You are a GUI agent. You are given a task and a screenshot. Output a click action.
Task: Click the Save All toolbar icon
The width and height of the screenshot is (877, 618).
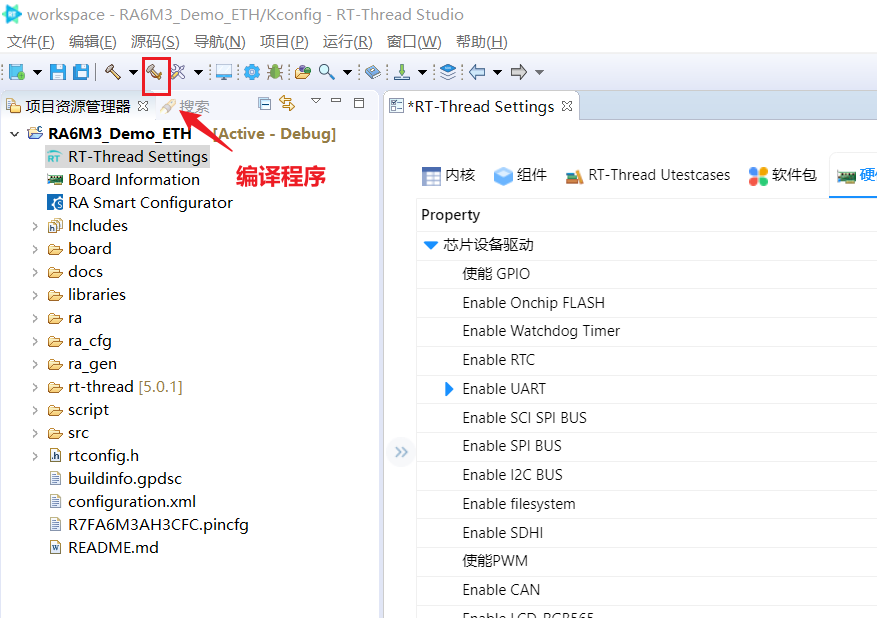(x=81, y=72)
